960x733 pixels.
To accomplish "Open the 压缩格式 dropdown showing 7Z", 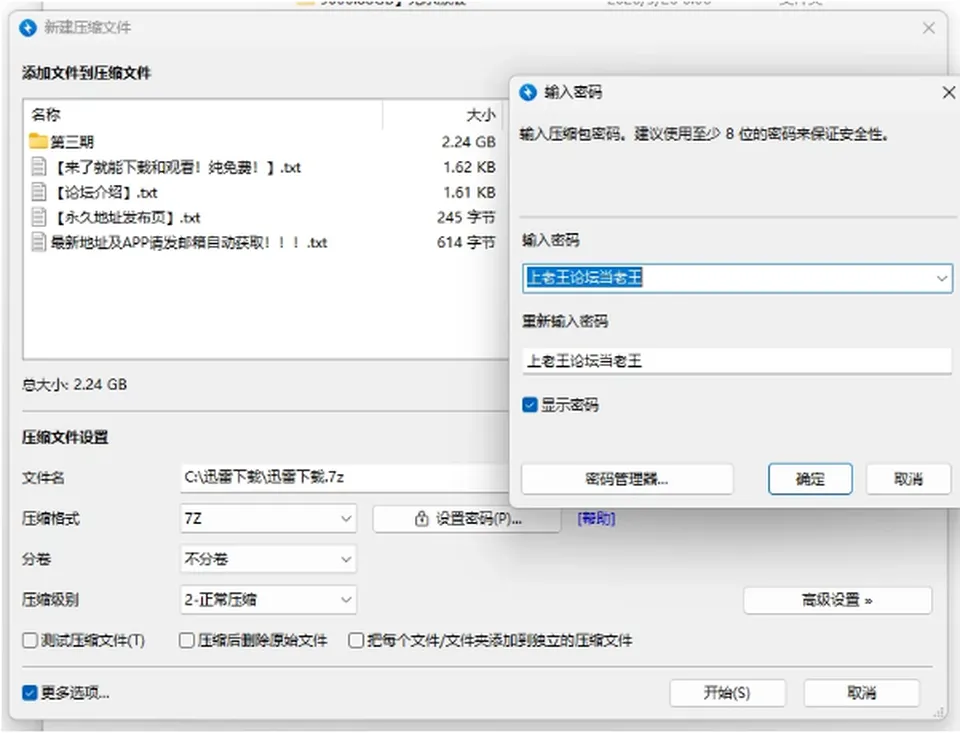I will coord(268,519).
